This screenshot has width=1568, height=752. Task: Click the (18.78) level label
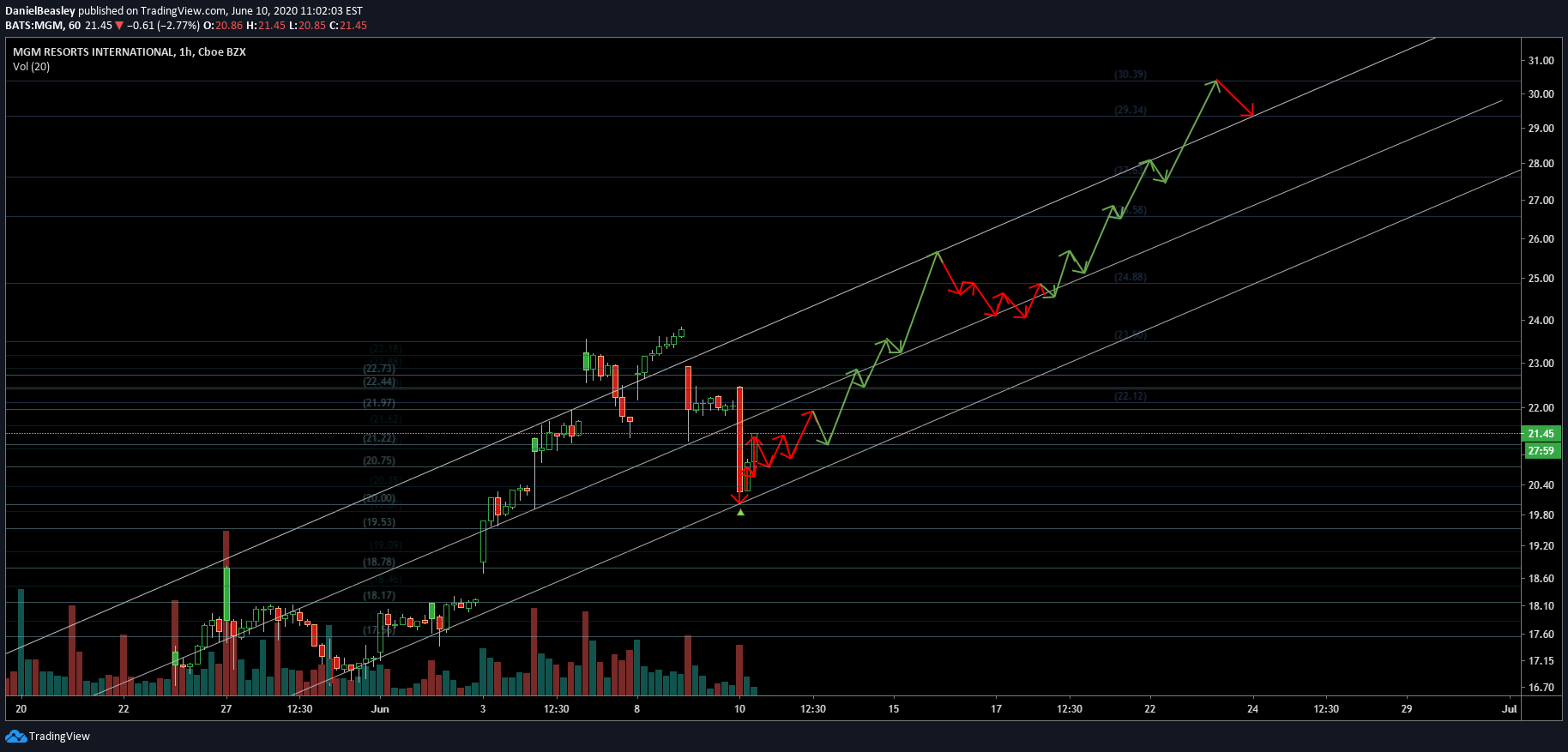pyautogui.click(x=379, y=562)
